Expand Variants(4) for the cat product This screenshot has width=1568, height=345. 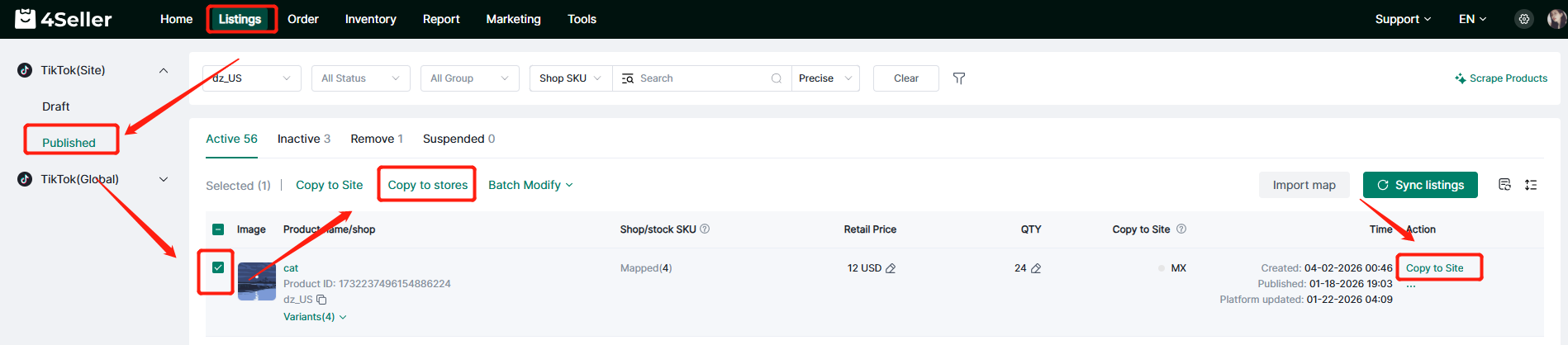pos(315,317)
